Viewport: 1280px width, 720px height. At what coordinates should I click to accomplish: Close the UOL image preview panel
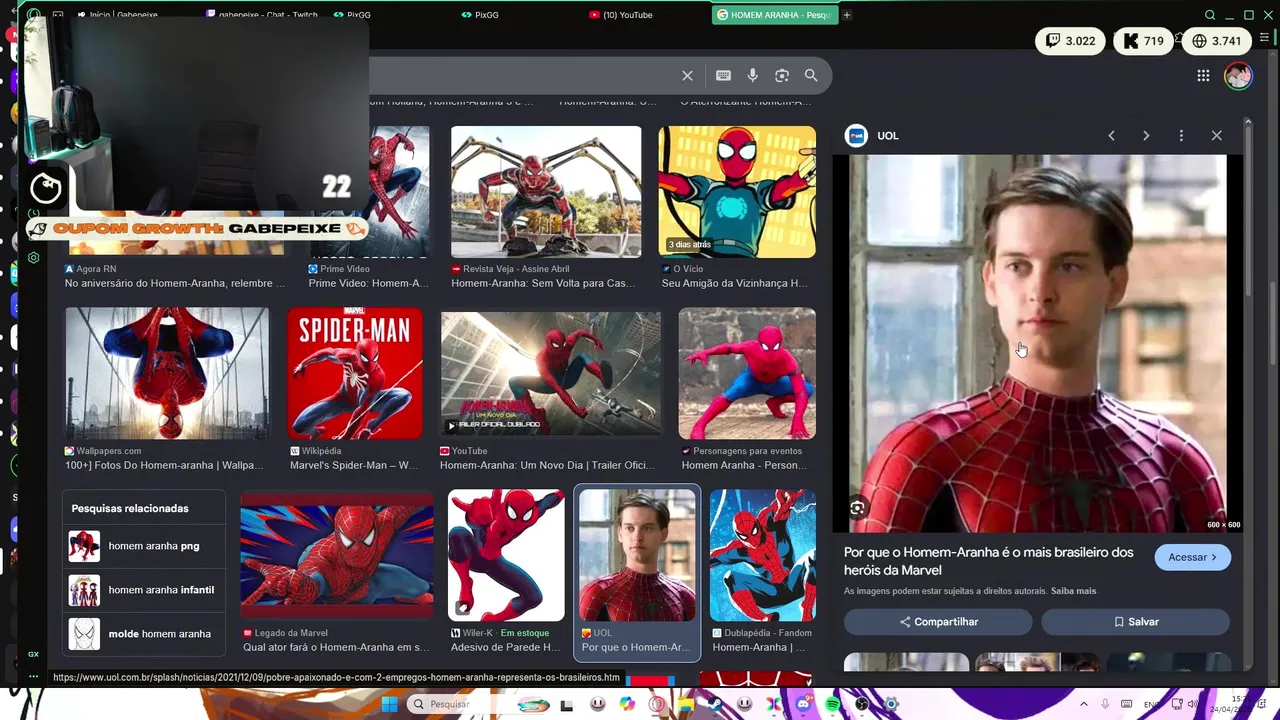[x=1216, y=135]
